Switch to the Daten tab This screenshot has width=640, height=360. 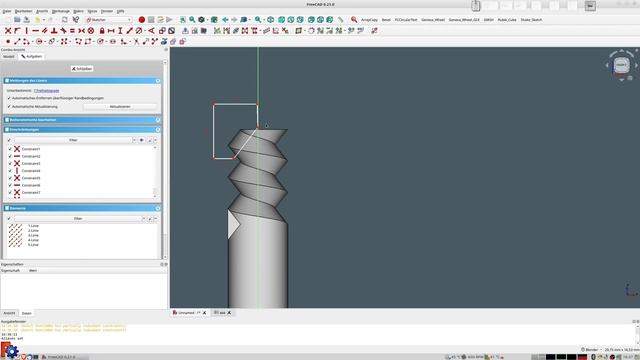pyautogui.click(x=27, y=313)
